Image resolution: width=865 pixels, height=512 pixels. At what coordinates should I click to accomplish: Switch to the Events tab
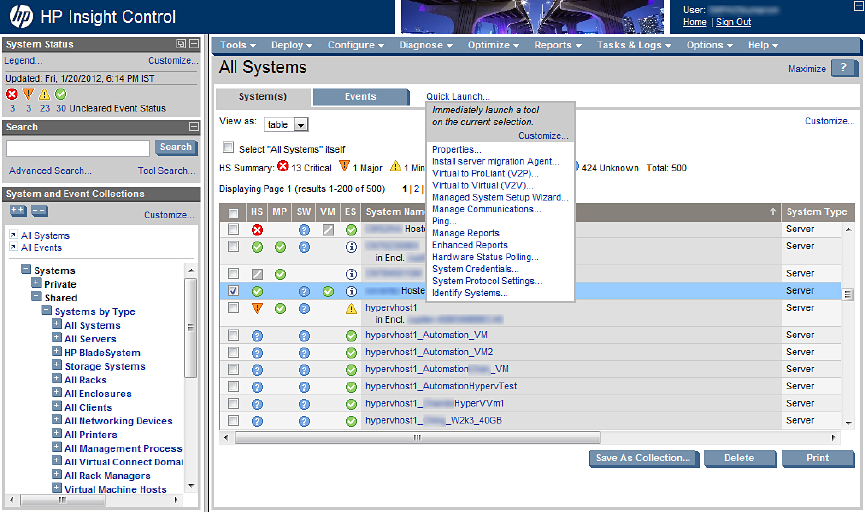point(361,97)
